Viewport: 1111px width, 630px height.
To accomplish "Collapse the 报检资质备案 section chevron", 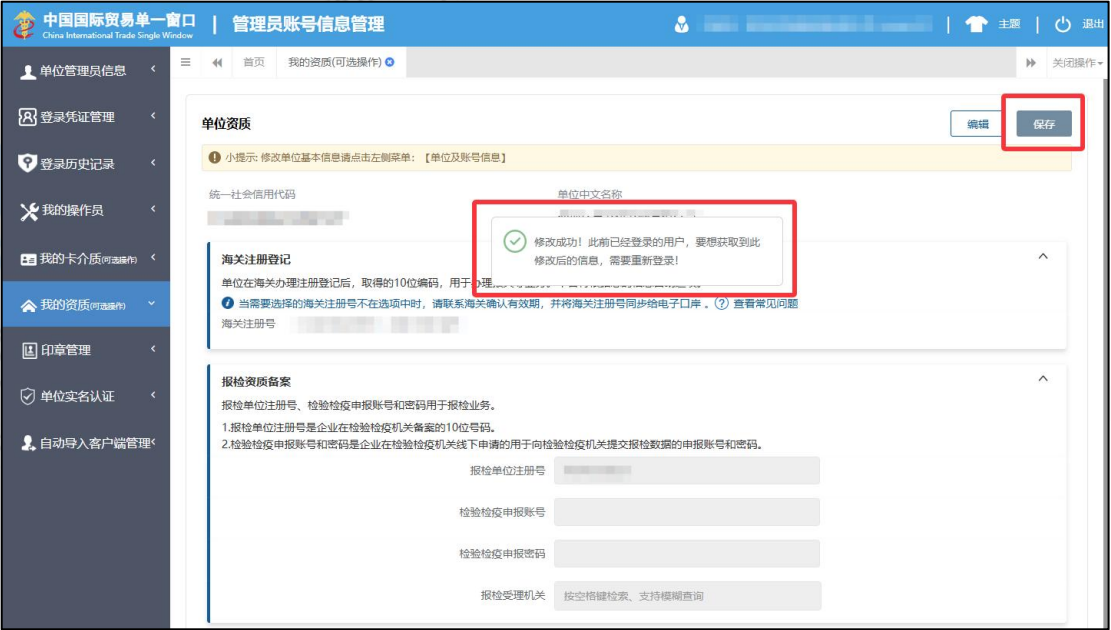I will 1043,378.
